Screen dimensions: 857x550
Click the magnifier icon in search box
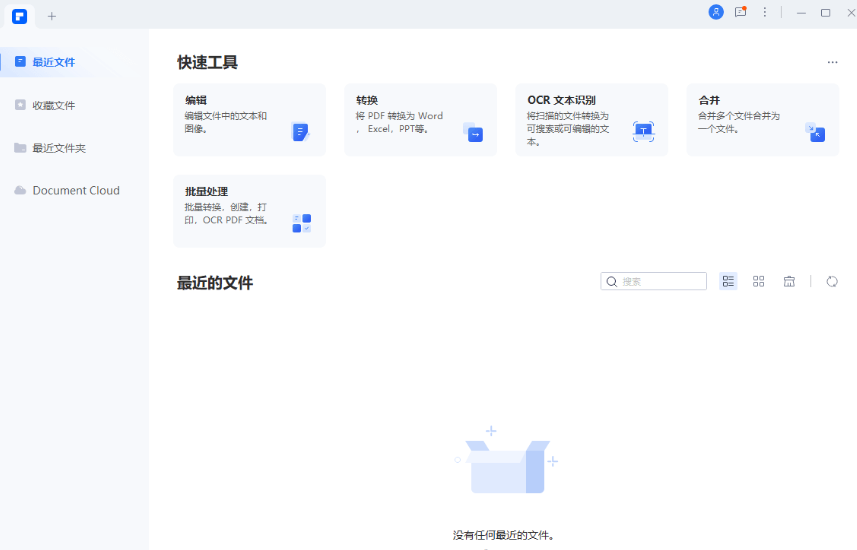click(612, 282)
